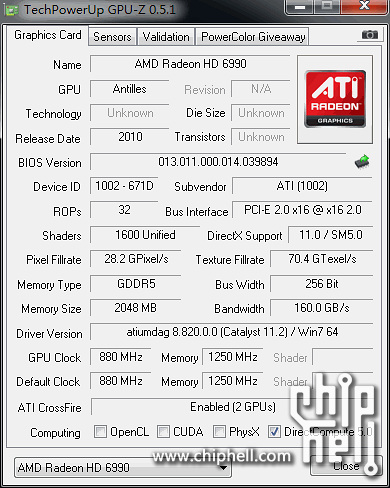
Task: Toggle the CUDA checkbox
Action: [163, 432]
